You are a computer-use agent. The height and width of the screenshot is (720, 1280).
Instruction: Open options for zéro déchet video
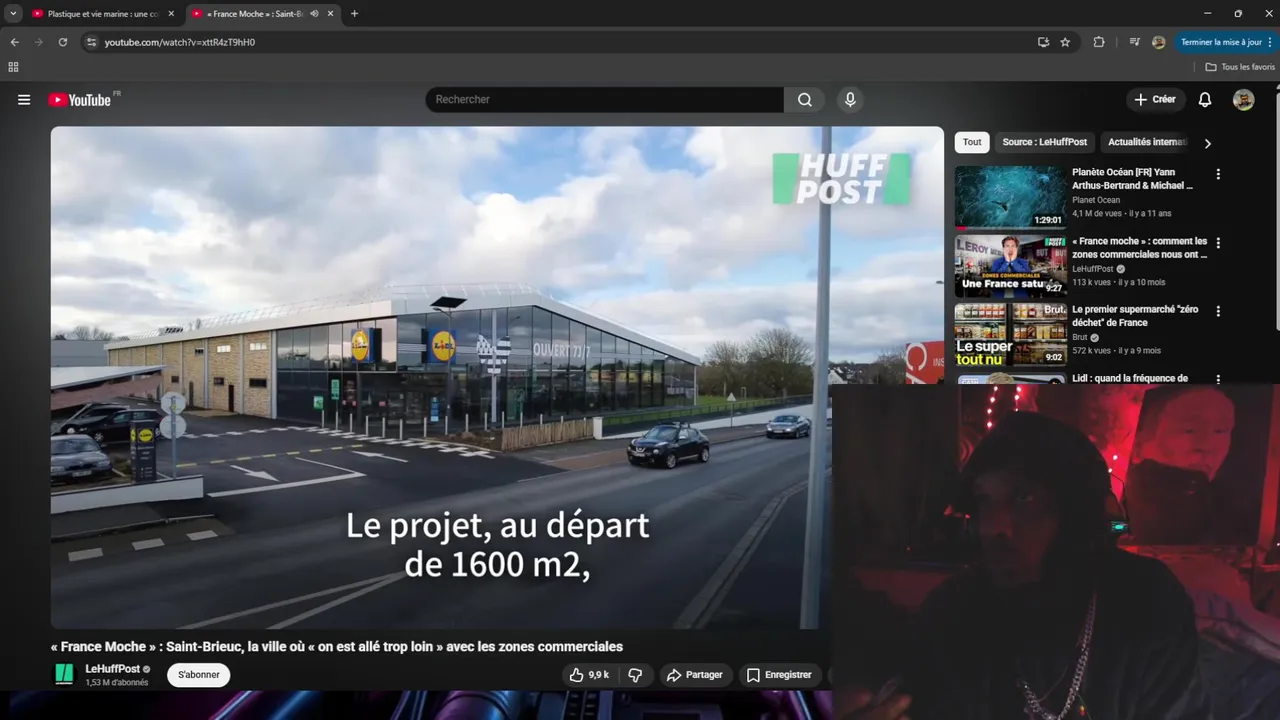pos(1218,312)
